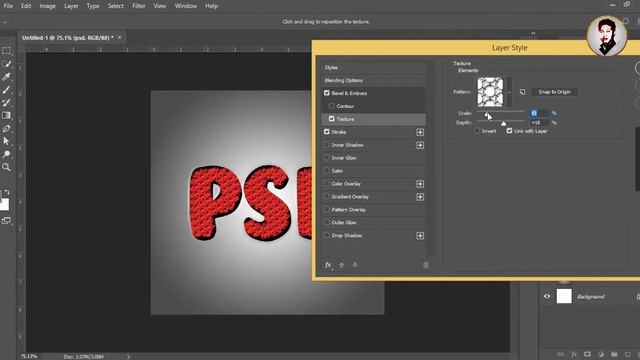
Task: Click the fx add-effect icon in Layer Style
Action: pyautogui.click(x=328, y=265)
